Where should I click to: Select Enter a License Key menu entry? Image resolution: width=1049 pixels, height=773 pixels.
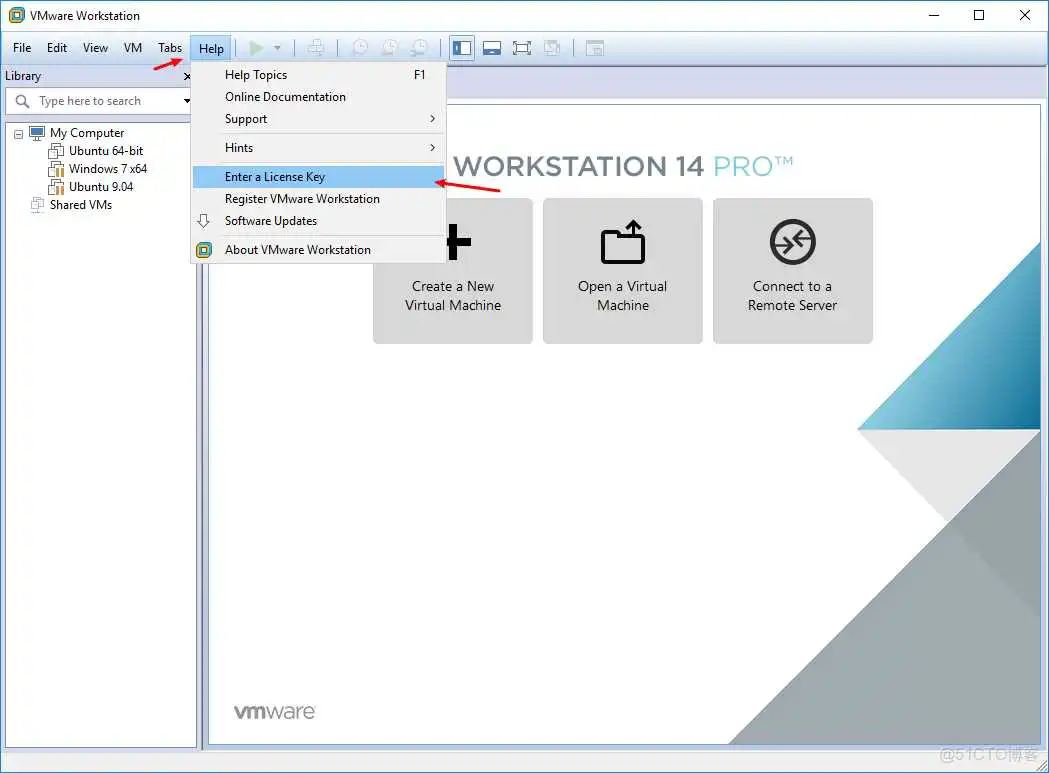click(x=274, y=176)
